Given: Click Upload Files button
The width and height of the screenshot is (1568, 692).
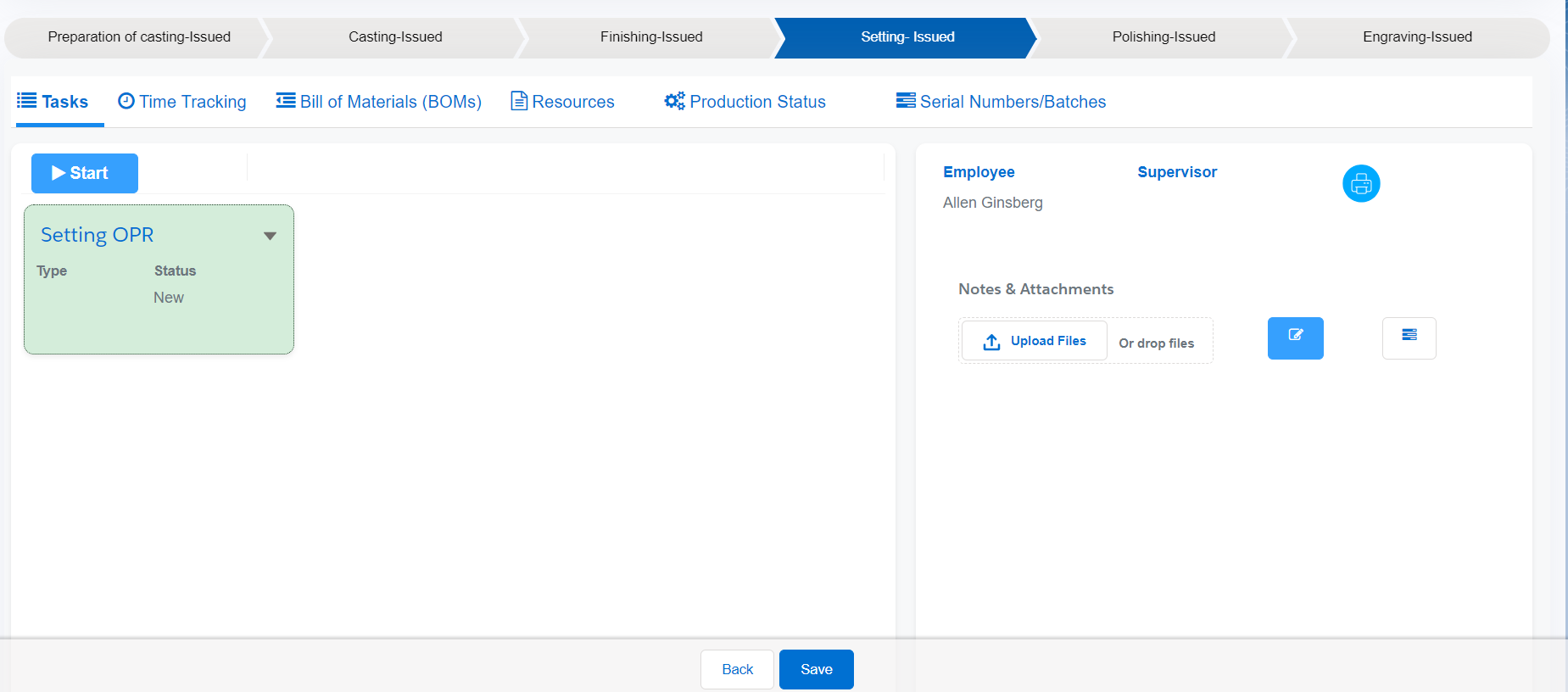Looking at the screenshot, I should tap(1035, 341).
